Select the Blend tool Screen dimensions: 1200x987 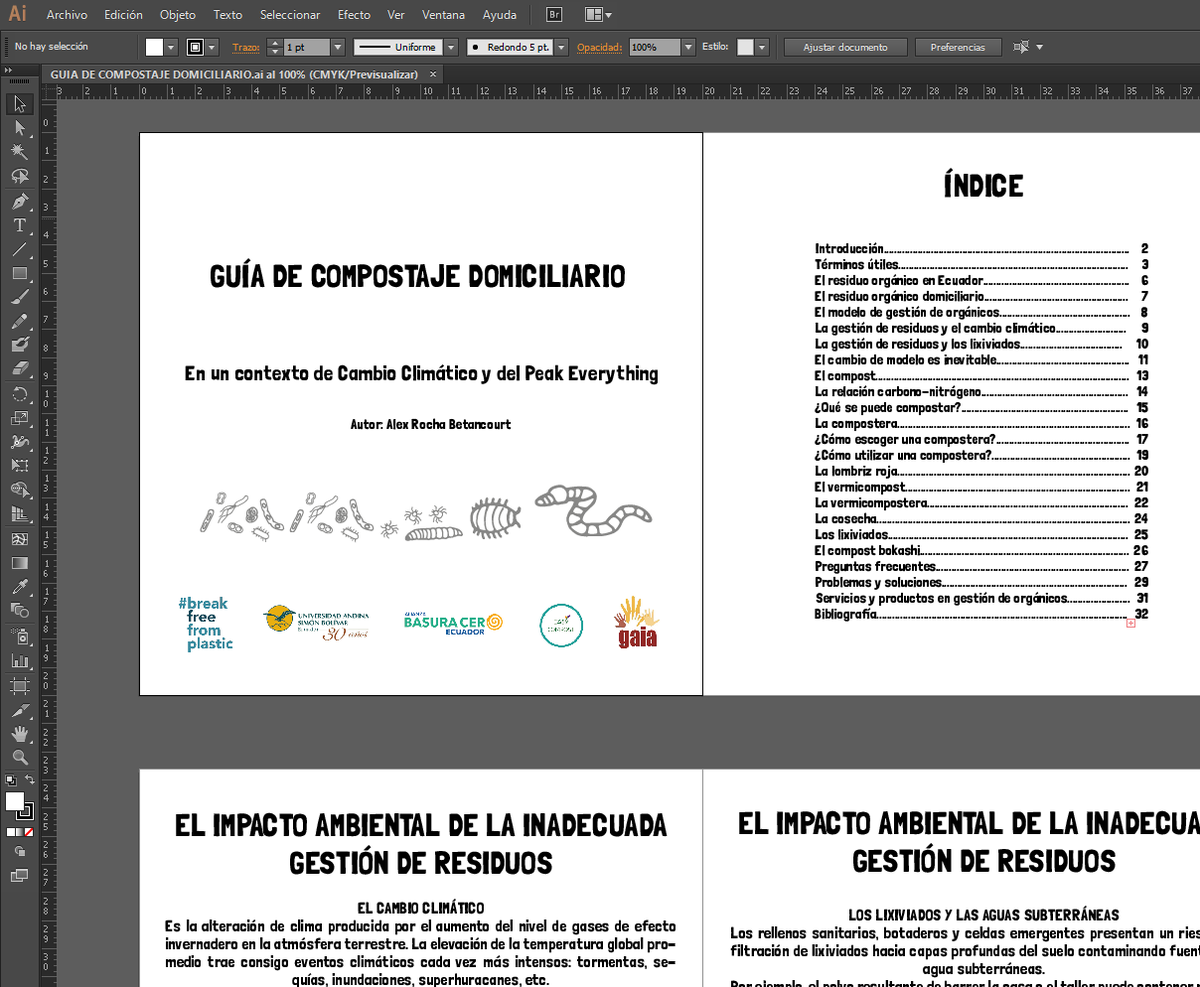19,610
